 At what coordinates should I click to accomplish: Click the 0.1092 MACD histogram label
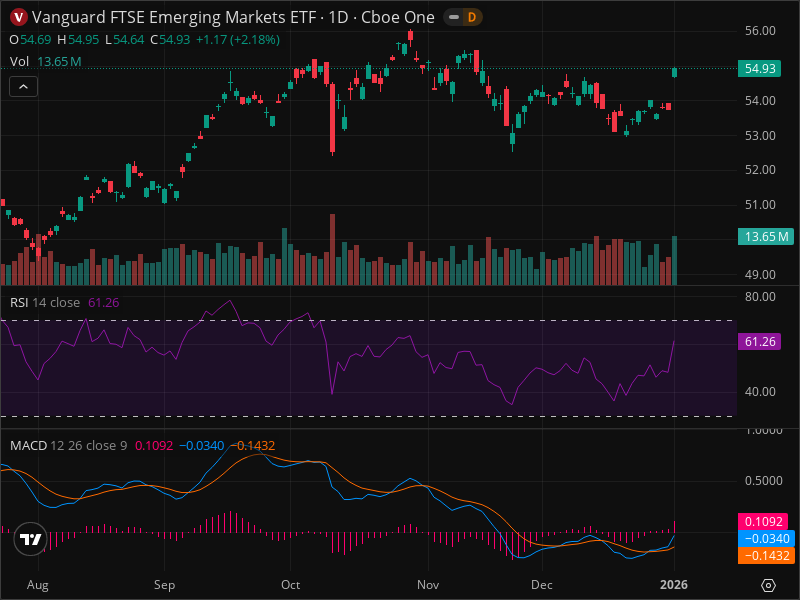click(763, 521)
